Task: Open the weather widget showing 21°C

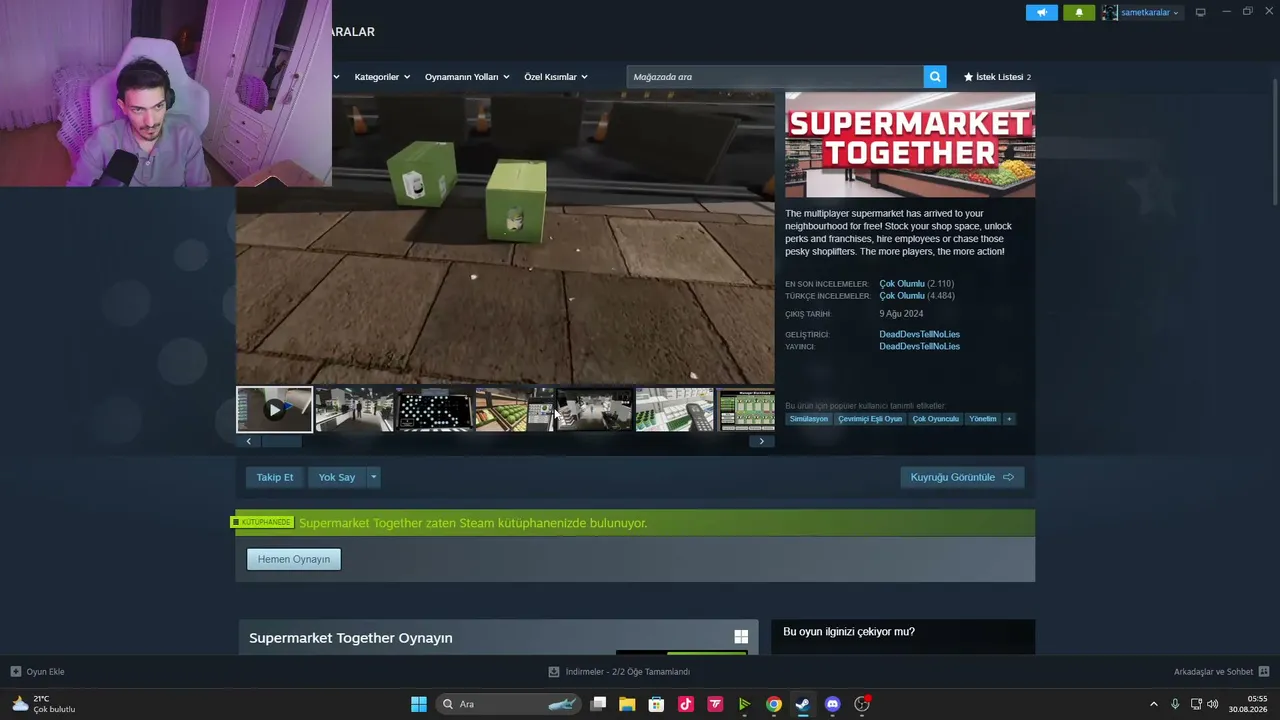Action: (x=43, y=704)
